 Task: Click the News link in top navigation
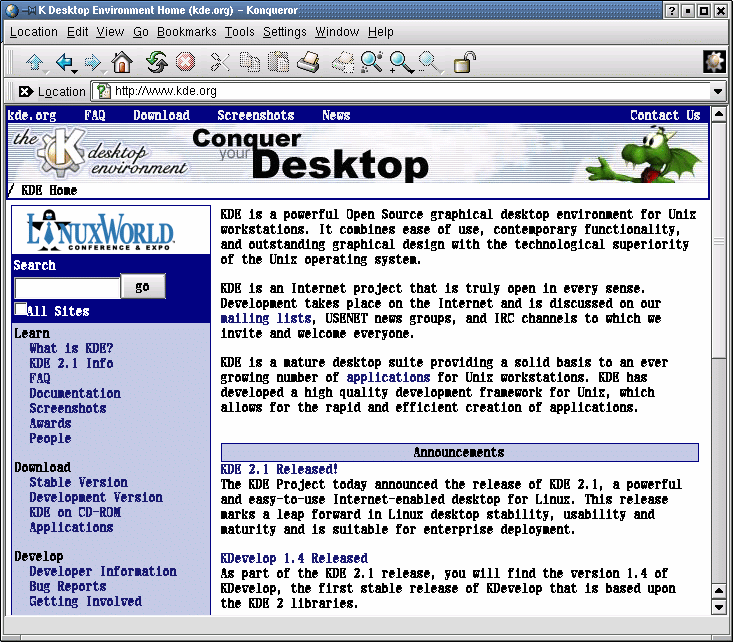point(336,115)
